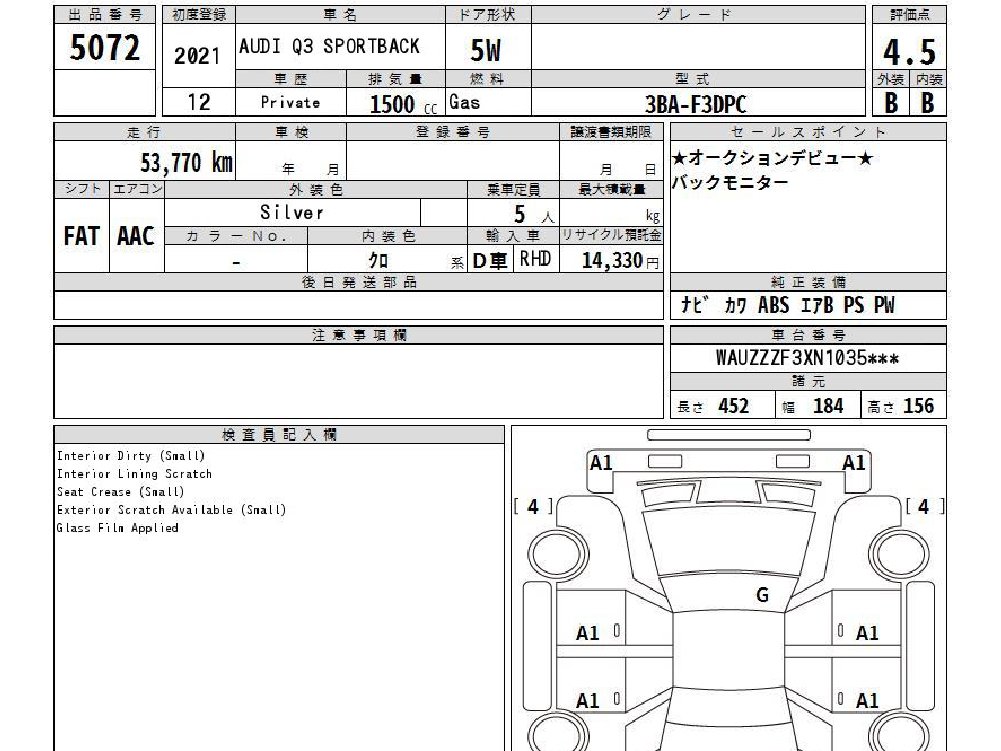Click the G mark on the windshield diagram
Screen dimensions: 1001x751
(x=762, y=595)
